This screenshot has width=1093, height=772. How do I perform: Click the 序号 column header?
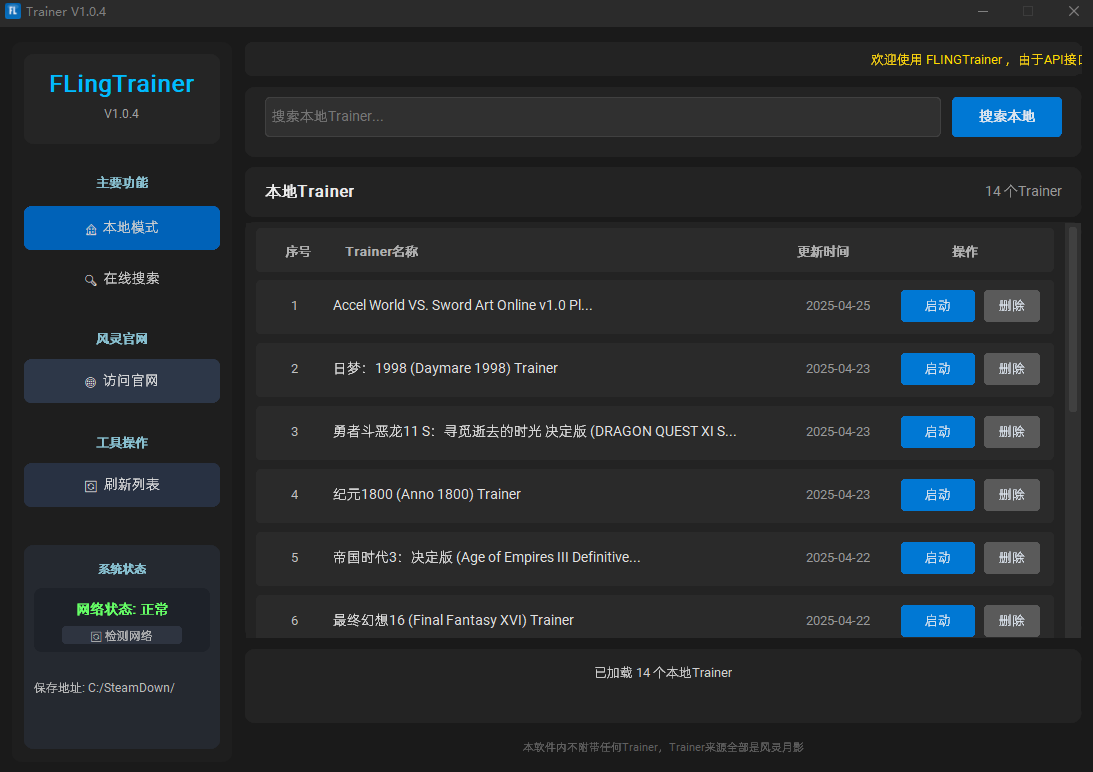point(298,252)
